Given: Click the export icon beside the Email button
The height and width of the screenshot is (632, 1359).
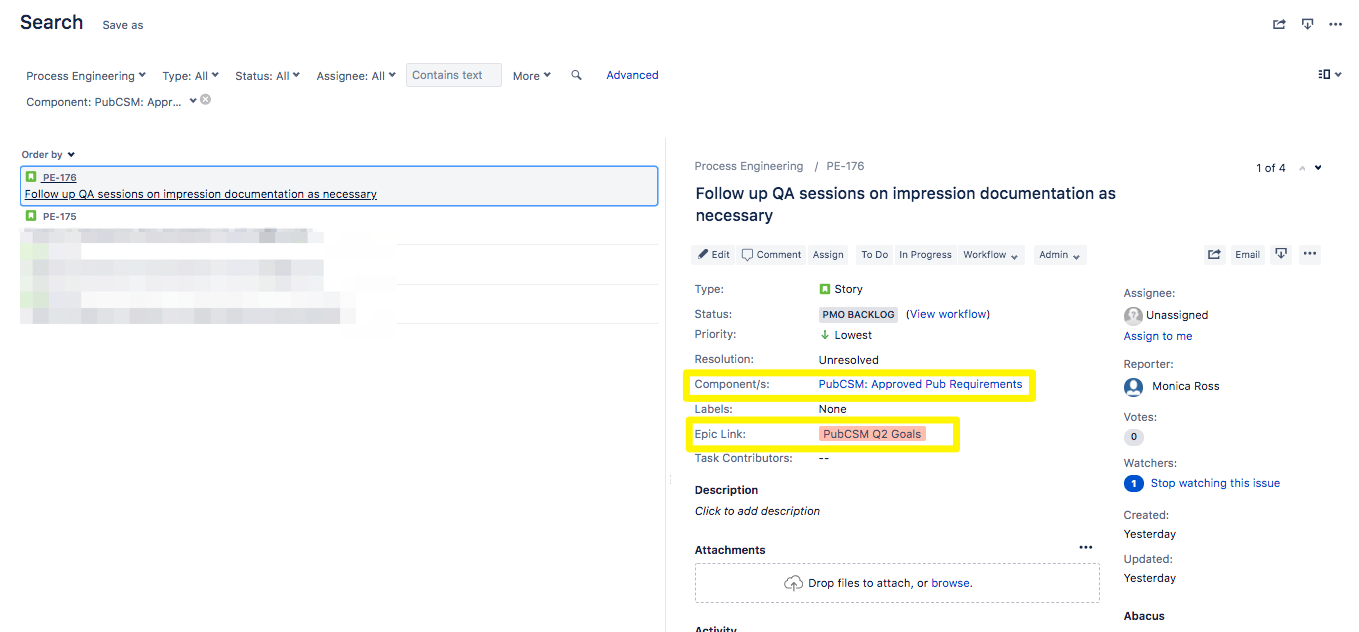Looking at the screenshot, I should [1281, 255].
